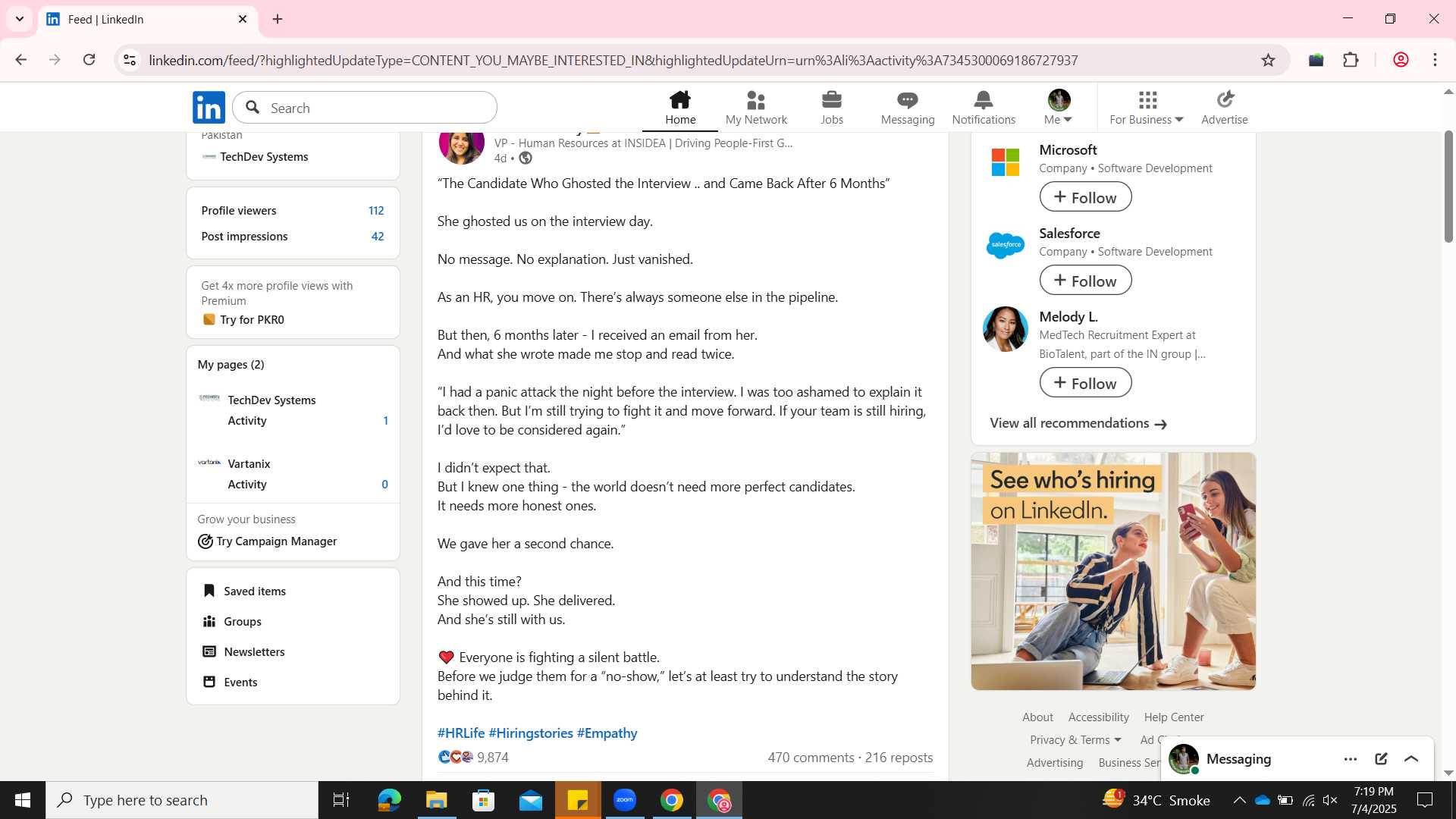Open Newsletters

pyautogui.click(x=243, y=652)
